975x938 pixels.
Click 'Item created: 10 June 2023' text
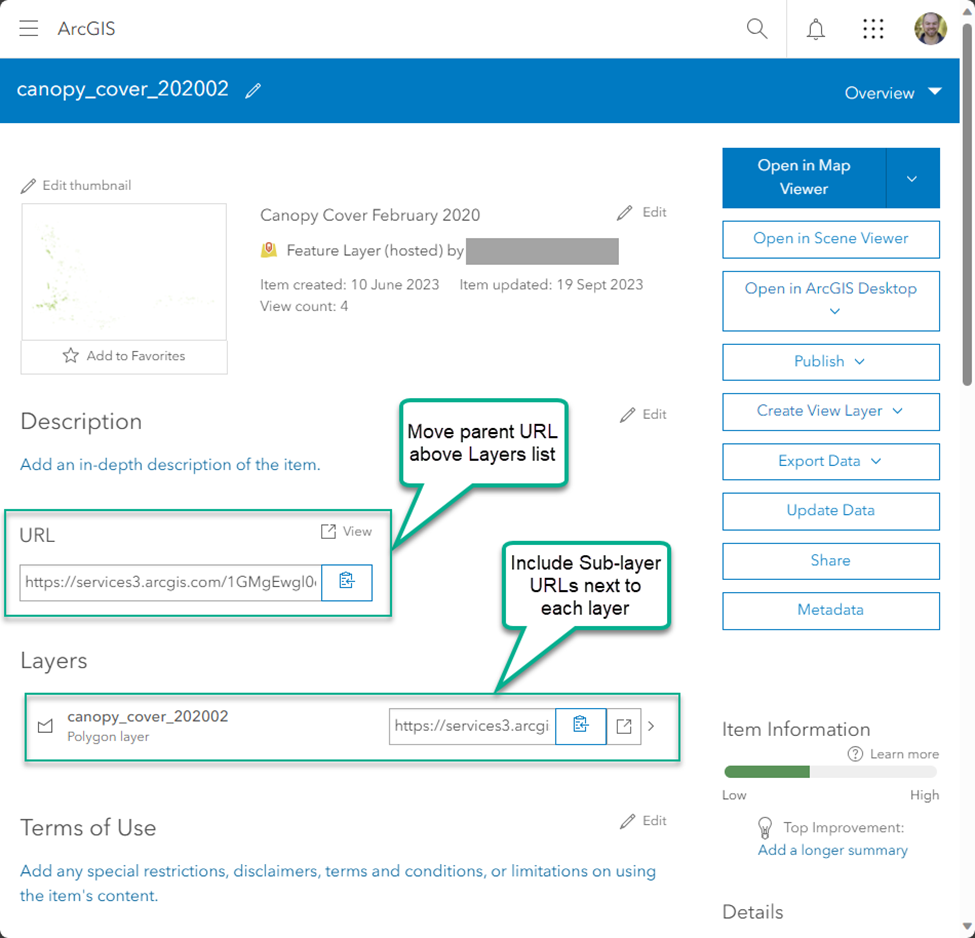349,285
